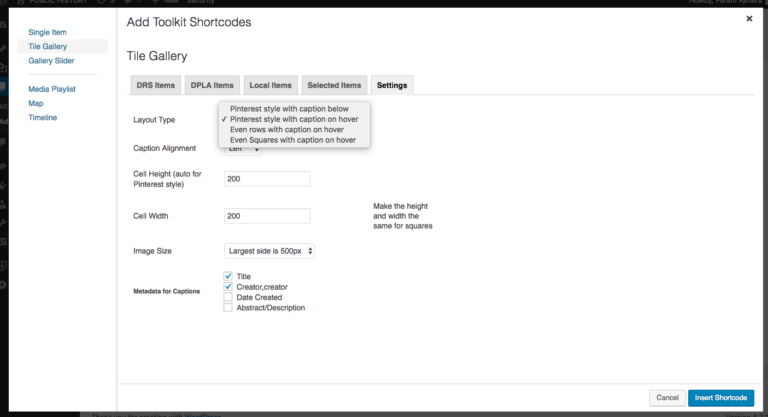Enable Abstract/Description metadata checkbox
Viewport: 768px width, 417px height.
coord(228,308)
